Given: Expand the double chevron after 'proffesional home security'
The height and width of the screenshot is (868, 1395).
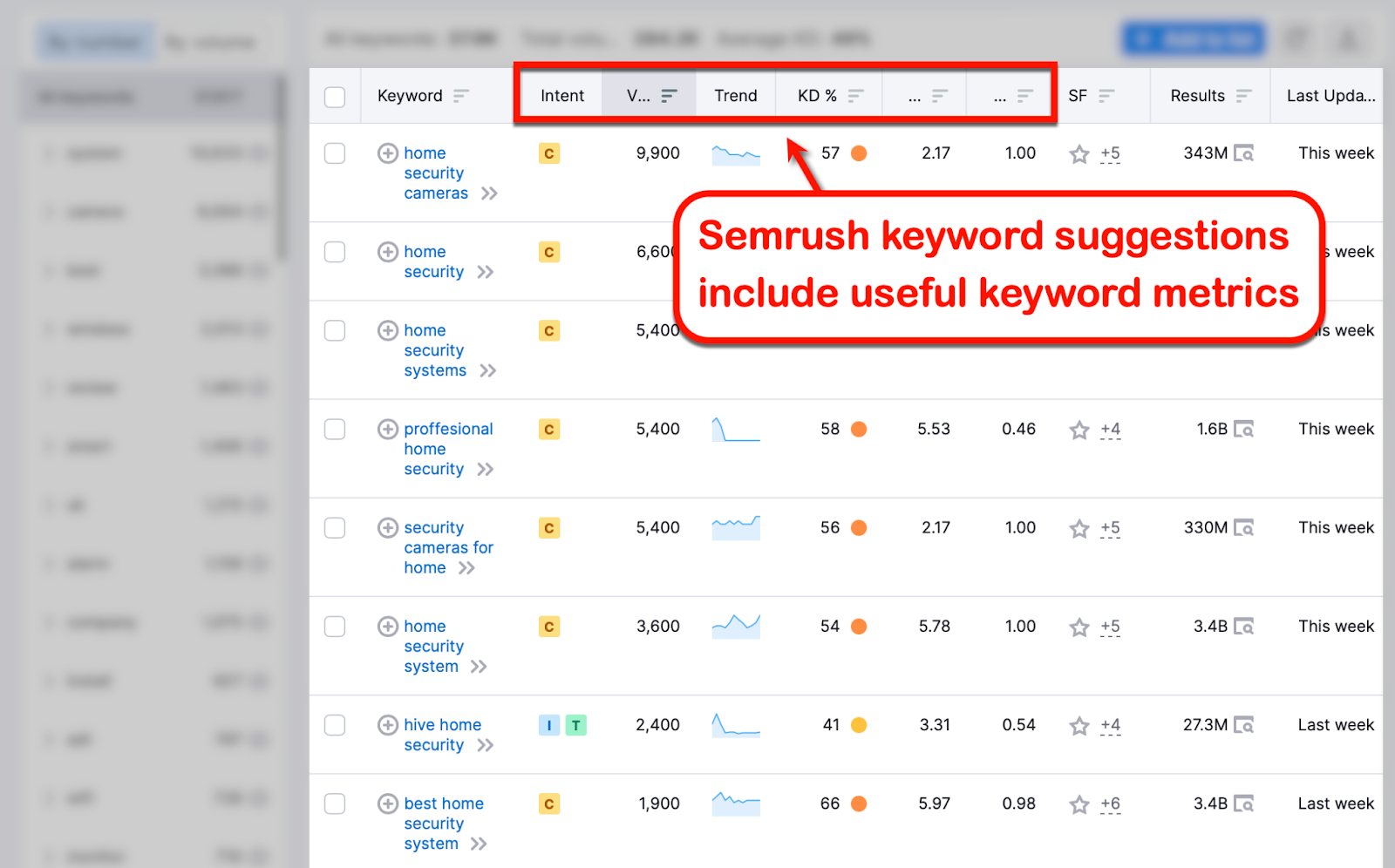Looking at the screenshot, I should pyautogui.click(x=486, y=469).
